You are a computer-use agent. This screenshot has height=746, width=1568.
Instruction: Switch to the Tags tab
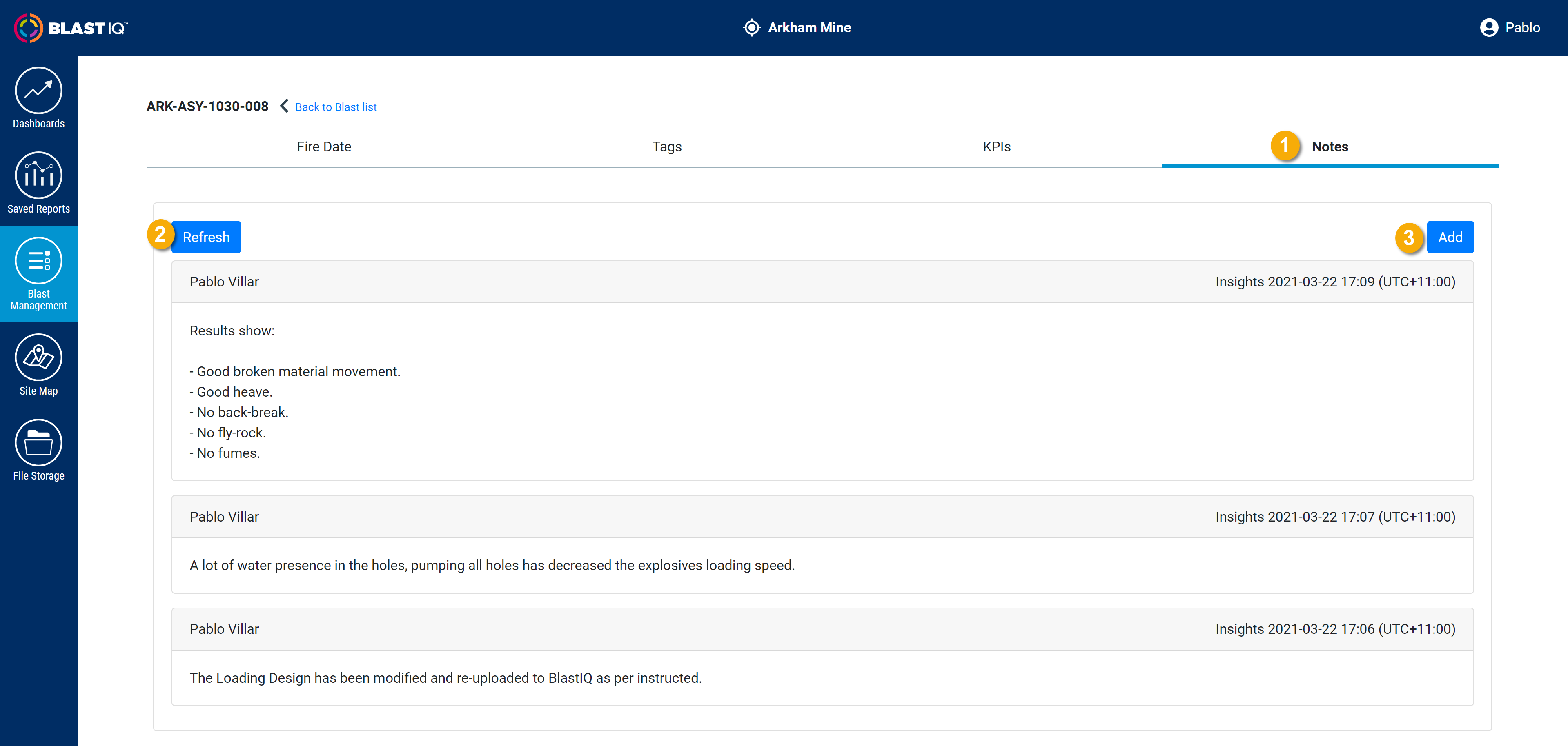click(666, 147)
